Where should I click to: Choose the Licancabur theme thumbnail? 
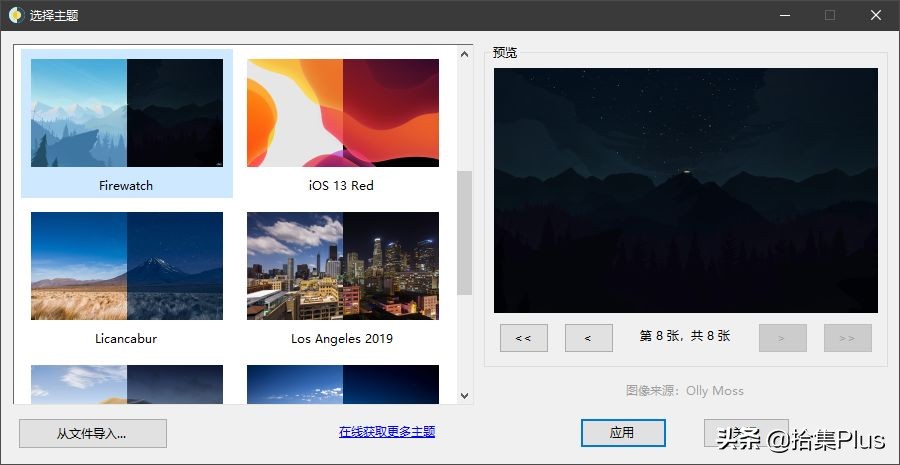[127, 266]
